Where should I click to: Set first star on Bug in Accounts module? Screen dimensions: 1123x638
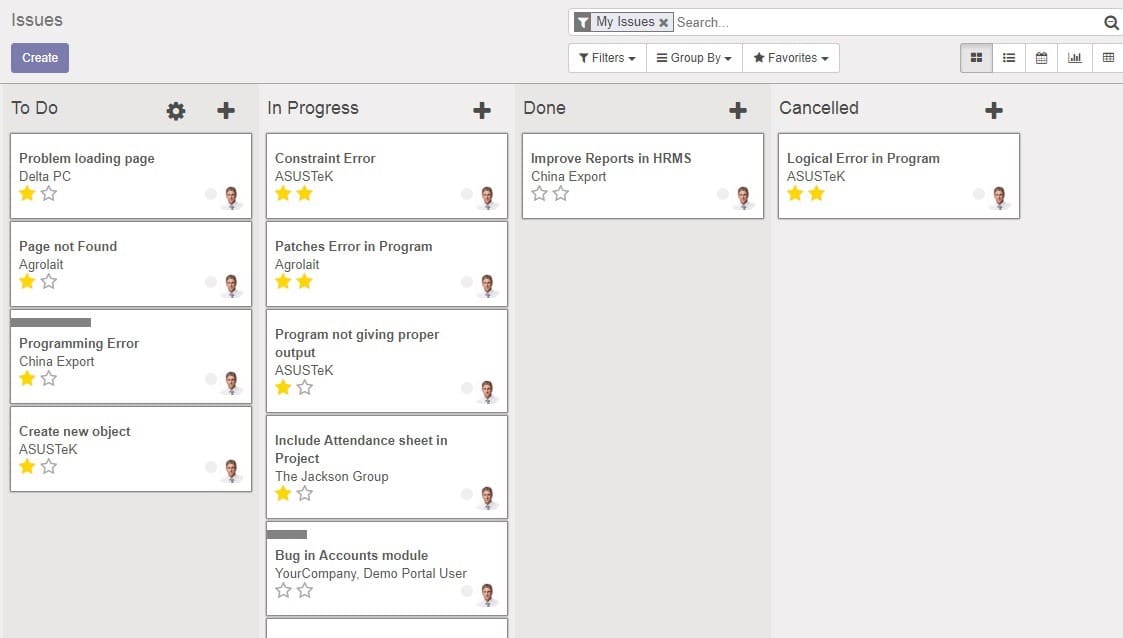[284, 590]
